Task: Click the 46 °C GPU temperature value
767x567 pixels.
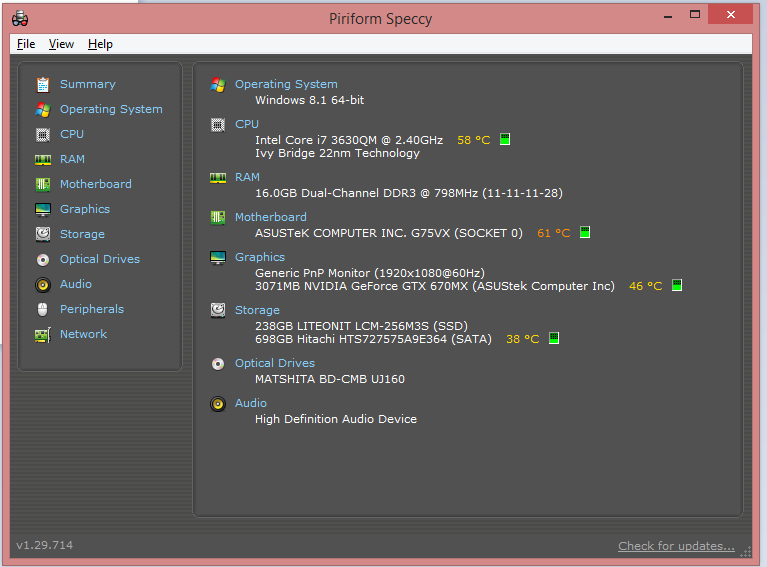Action: tap(646, 286)
